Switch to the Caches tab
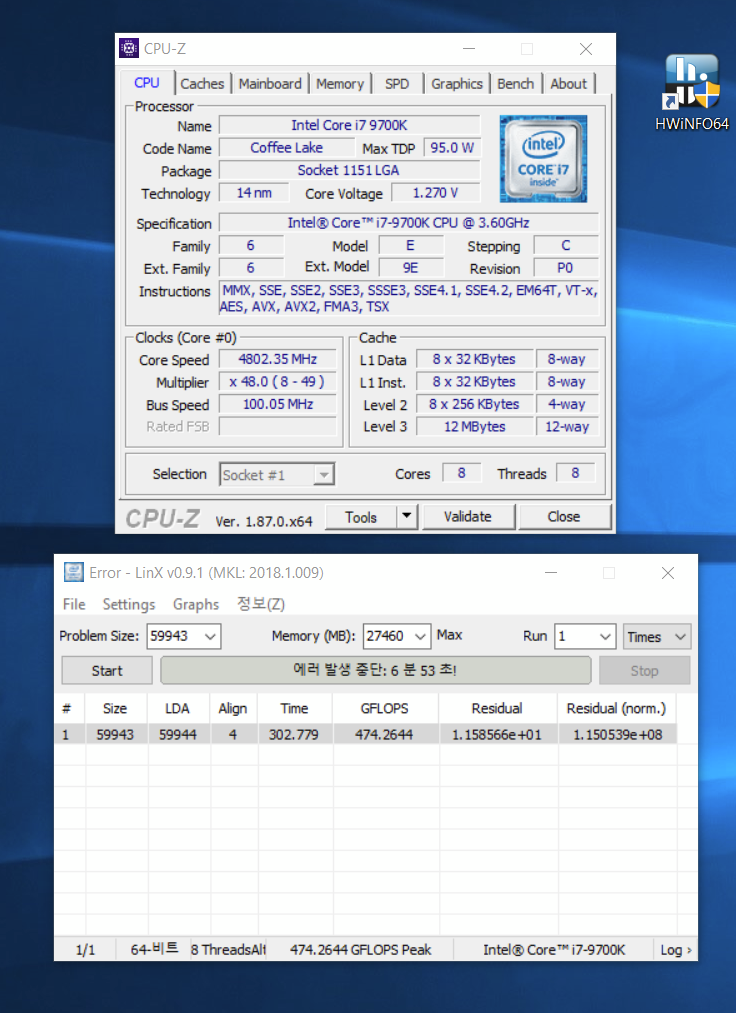The height and width of the screenshot is (1013, 736). [202, 84]
